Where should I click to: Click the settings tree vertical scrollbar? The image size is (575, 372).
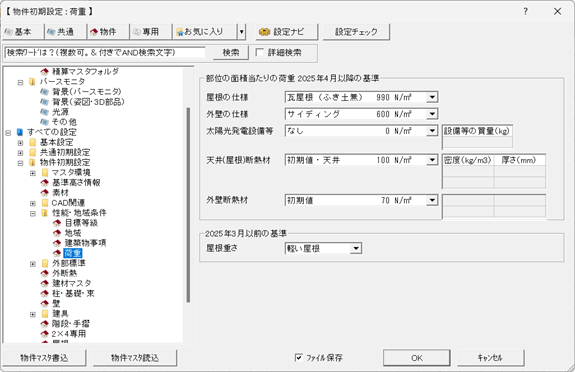[188, 205]
